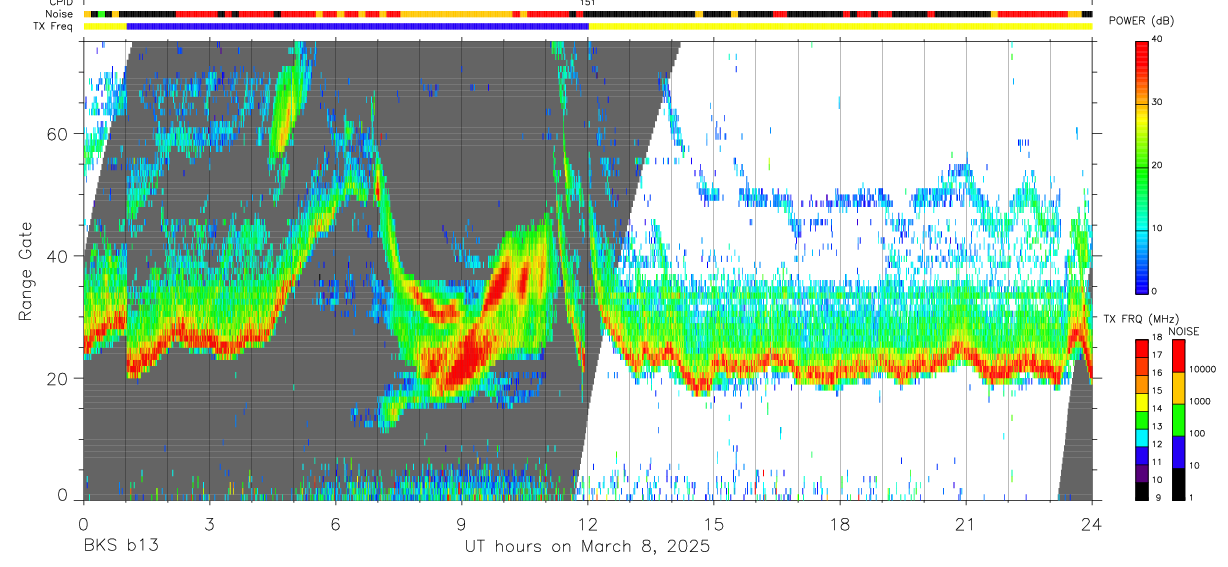Click the BKS b13 radar beam label
This screenshot has width=1228, height=567.
(119, 547)
